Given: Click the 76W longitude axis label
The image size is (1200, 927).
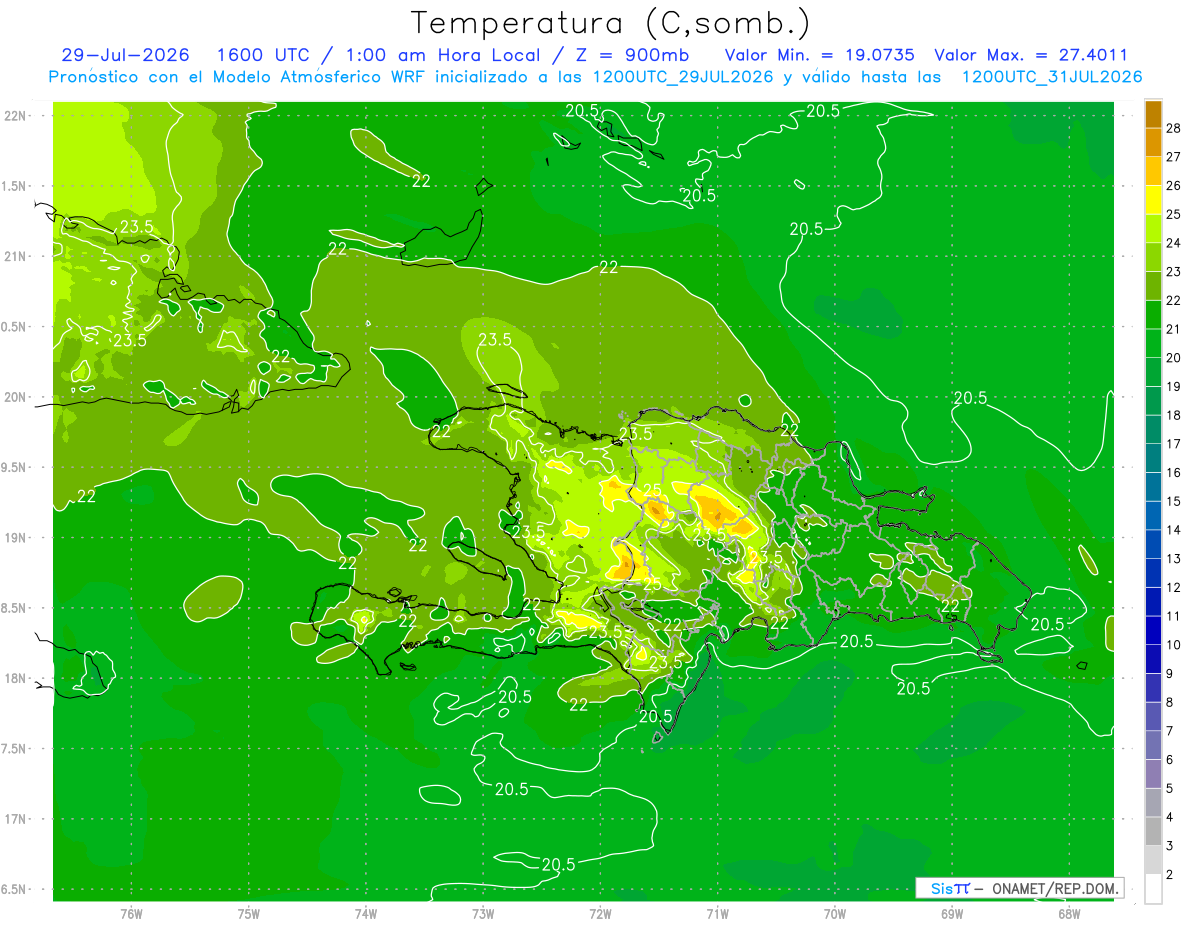Looking at the screenshot, I should 131,913.
